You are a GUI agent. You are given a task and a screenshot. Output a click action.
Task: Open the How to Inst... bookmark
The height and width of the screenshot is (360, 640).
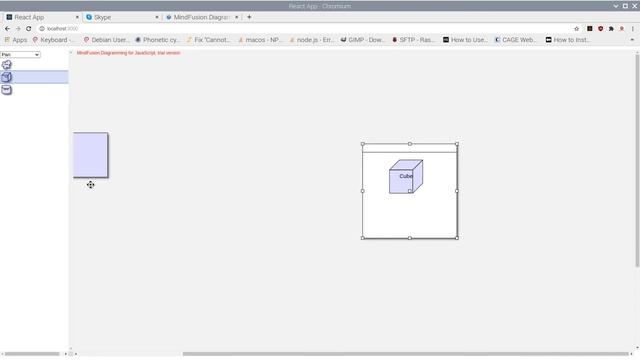[x=568, y=40]
